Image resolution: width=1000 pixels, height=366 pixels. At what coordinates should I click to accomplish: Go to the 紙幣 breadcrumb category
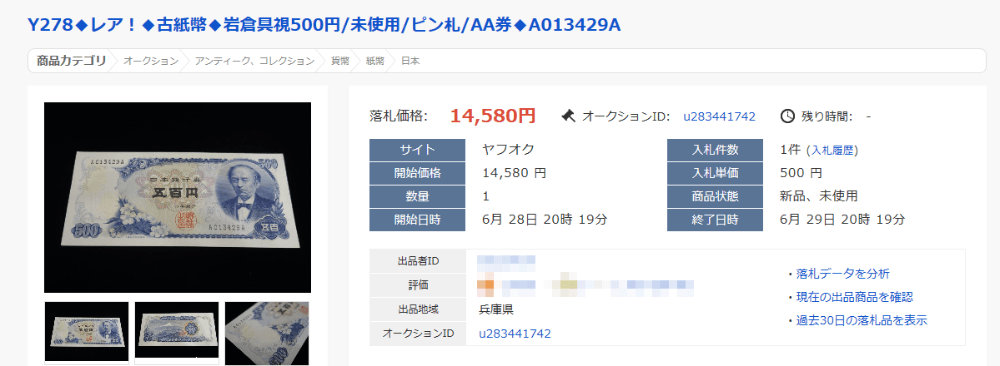coord(375,61)
